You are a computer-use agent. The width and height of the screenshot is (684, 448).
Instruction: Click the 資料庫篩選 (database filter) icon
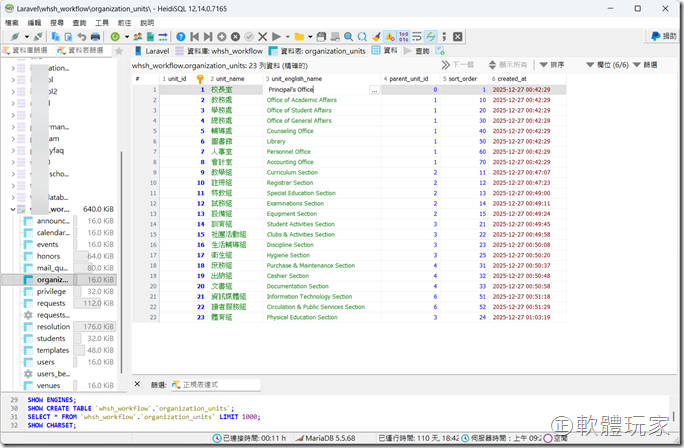click(7, 50)
